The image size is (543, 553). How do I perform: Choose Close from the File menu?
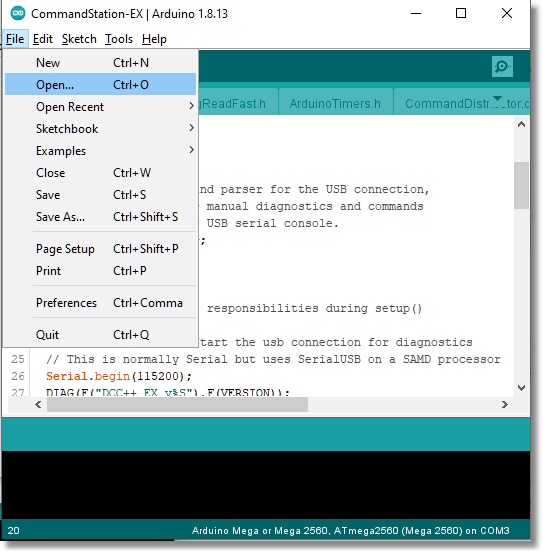pyautogui.click(x=100, y=173)
